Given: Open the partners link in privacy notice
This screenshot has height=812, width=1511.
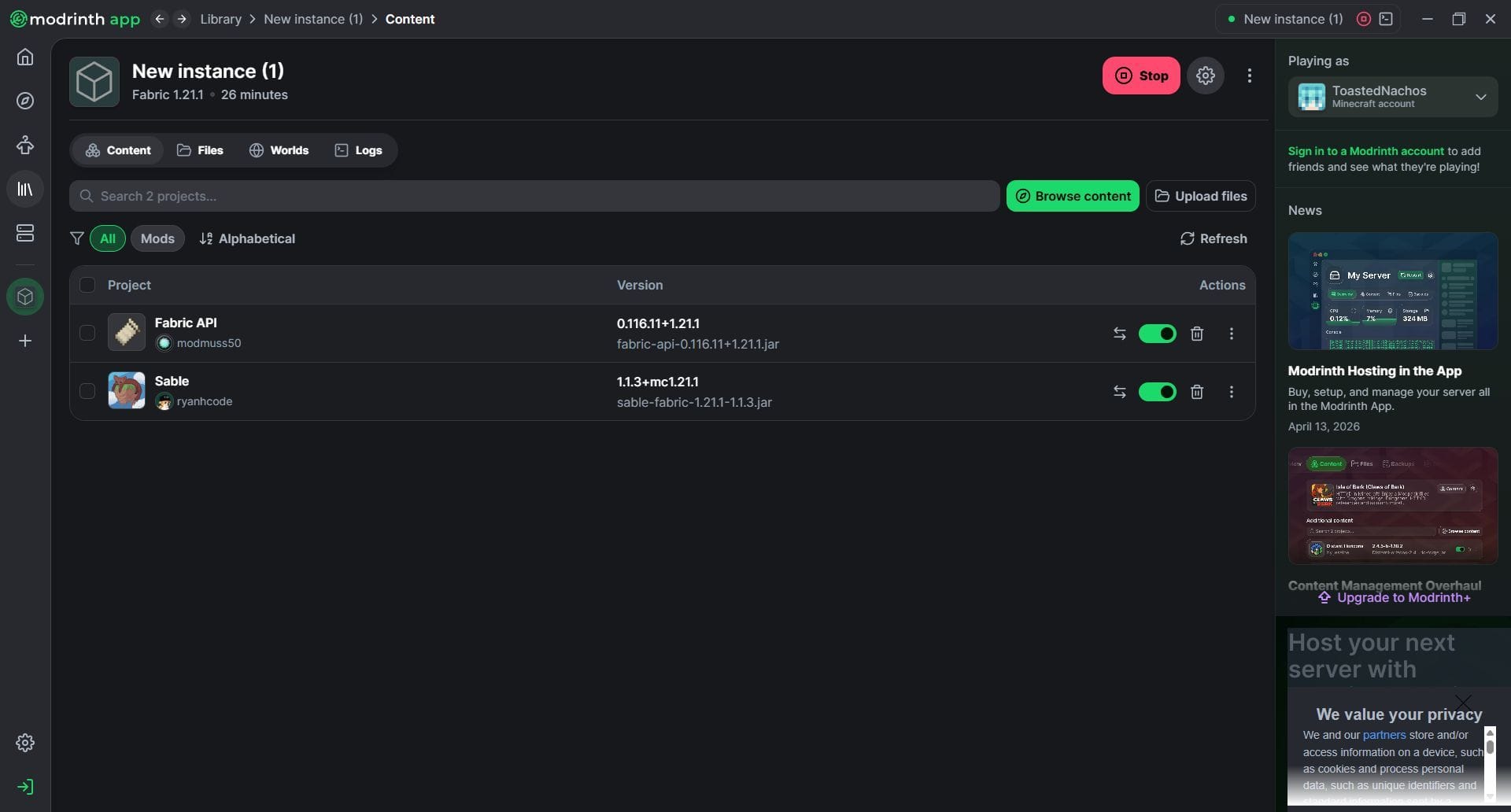Looking at the screenshot, I should point(1384,735).
